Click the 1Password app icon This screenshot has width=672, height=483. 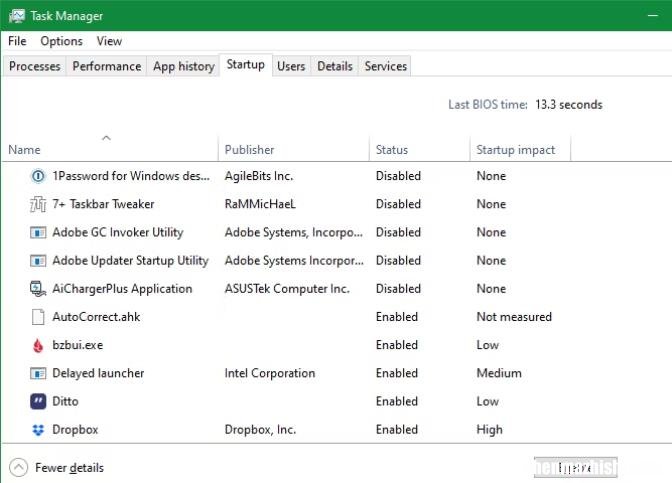click(38, 176)
